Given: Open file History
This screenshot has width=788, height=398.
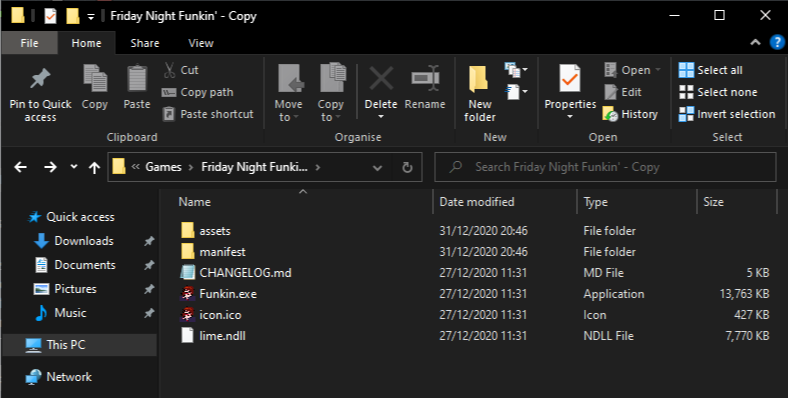Looking at the screenshot, I should [631, 114].
